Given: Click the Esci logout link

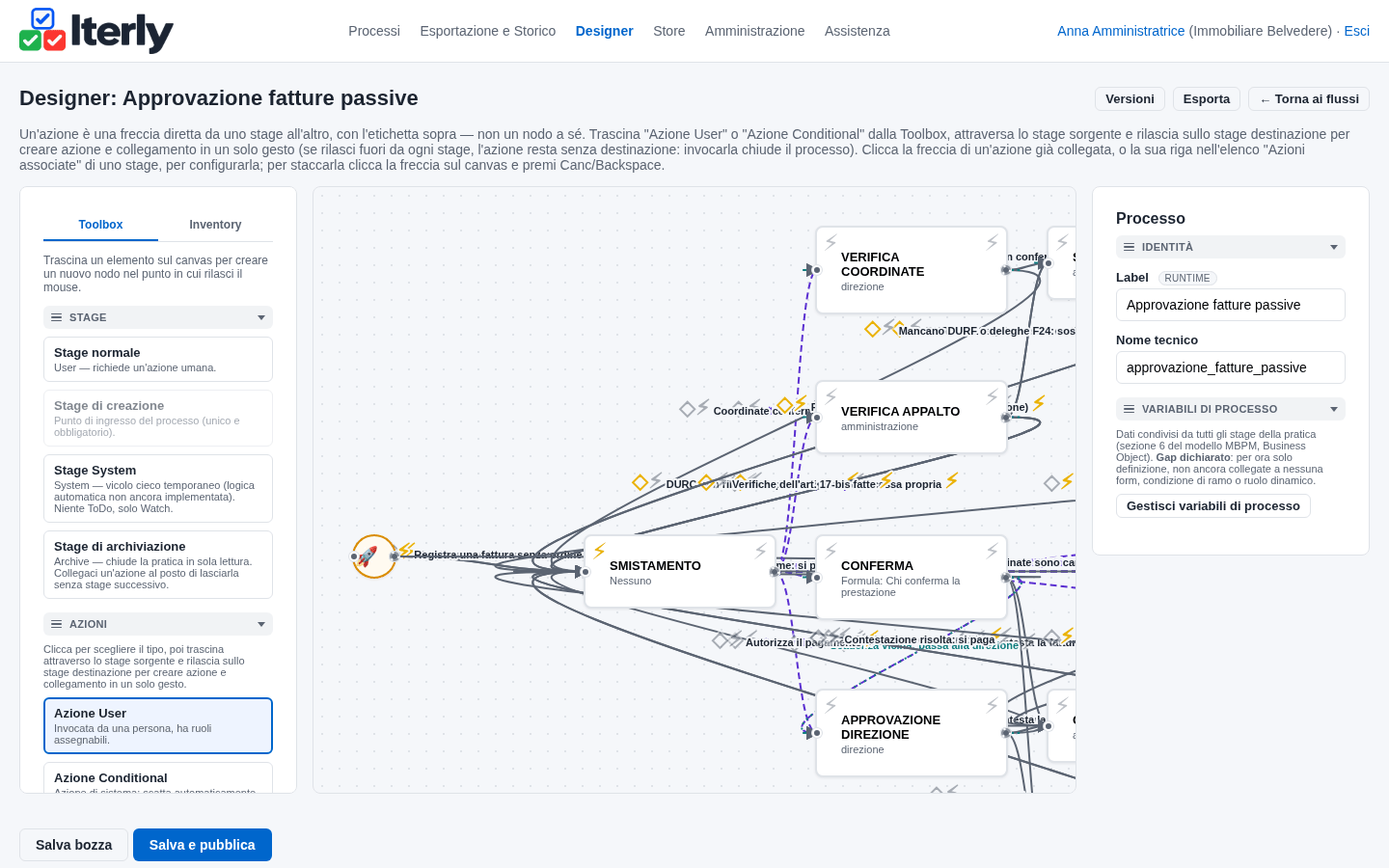Looking at the screenshot, I should click(1356, 31).
